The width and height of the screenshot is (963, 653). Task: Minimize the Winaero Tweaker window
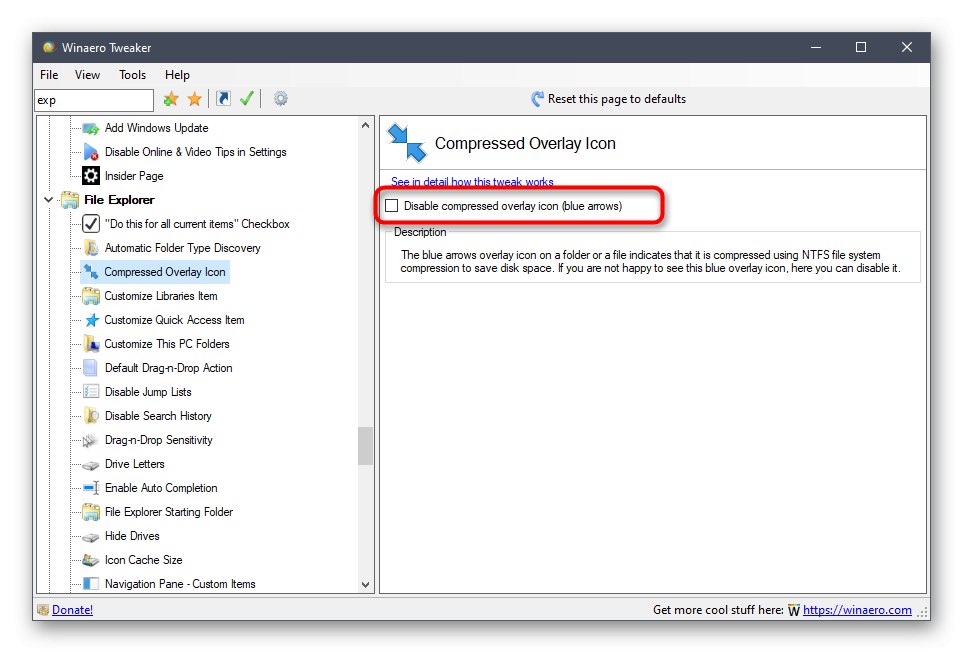816,47
